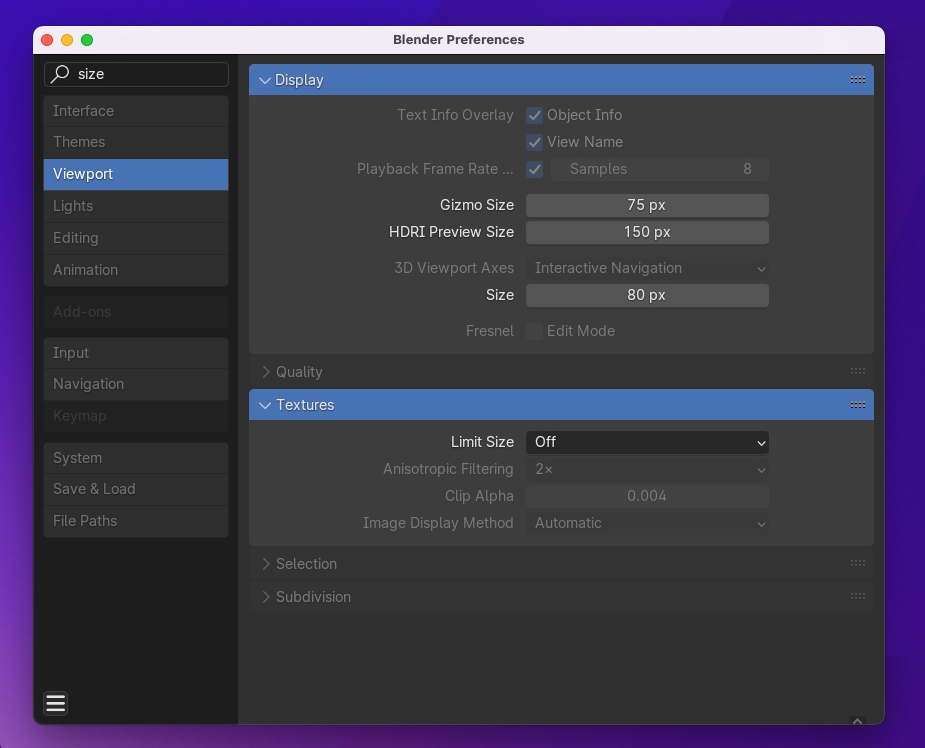Switch to the Themes tab

pyautogui.click(x=136, y=142)
